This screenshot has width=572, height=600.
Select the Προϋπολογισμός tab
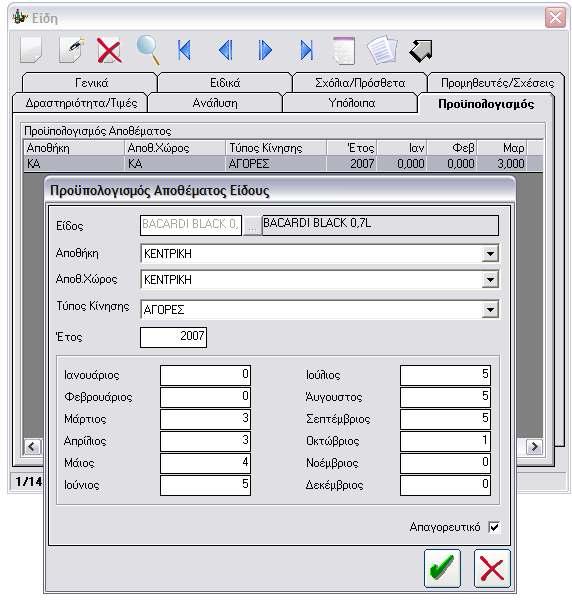486,104
